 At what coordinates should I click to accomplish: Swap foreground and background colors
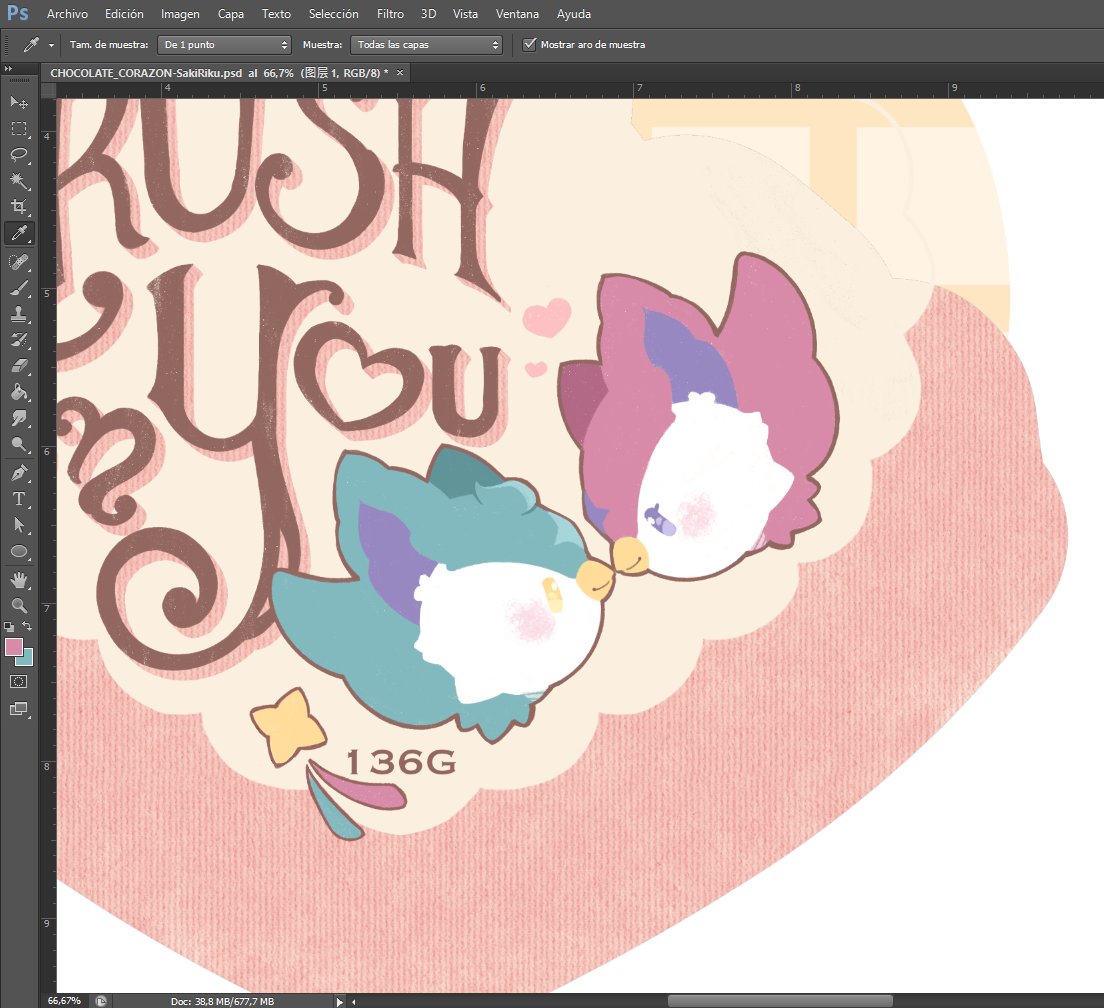(x=27, y=626)
